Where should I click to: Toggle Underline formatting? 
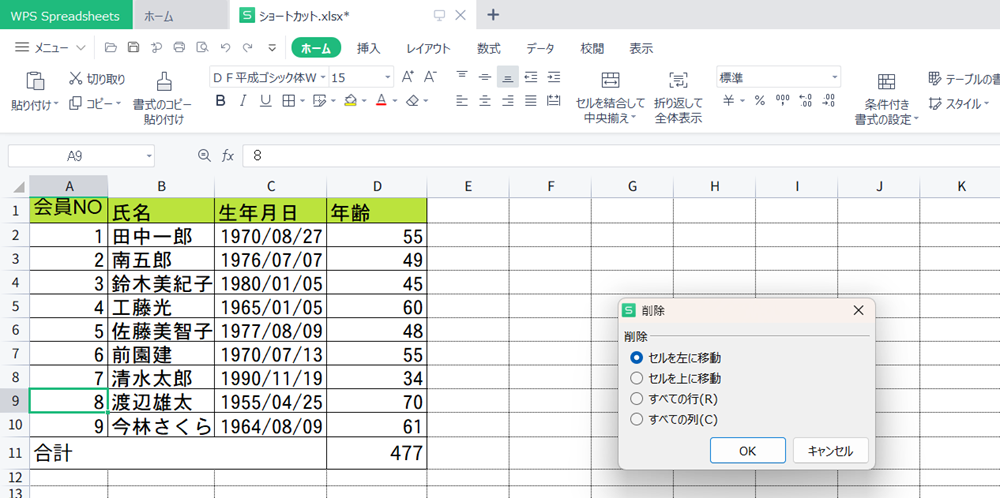pos(265,101)
